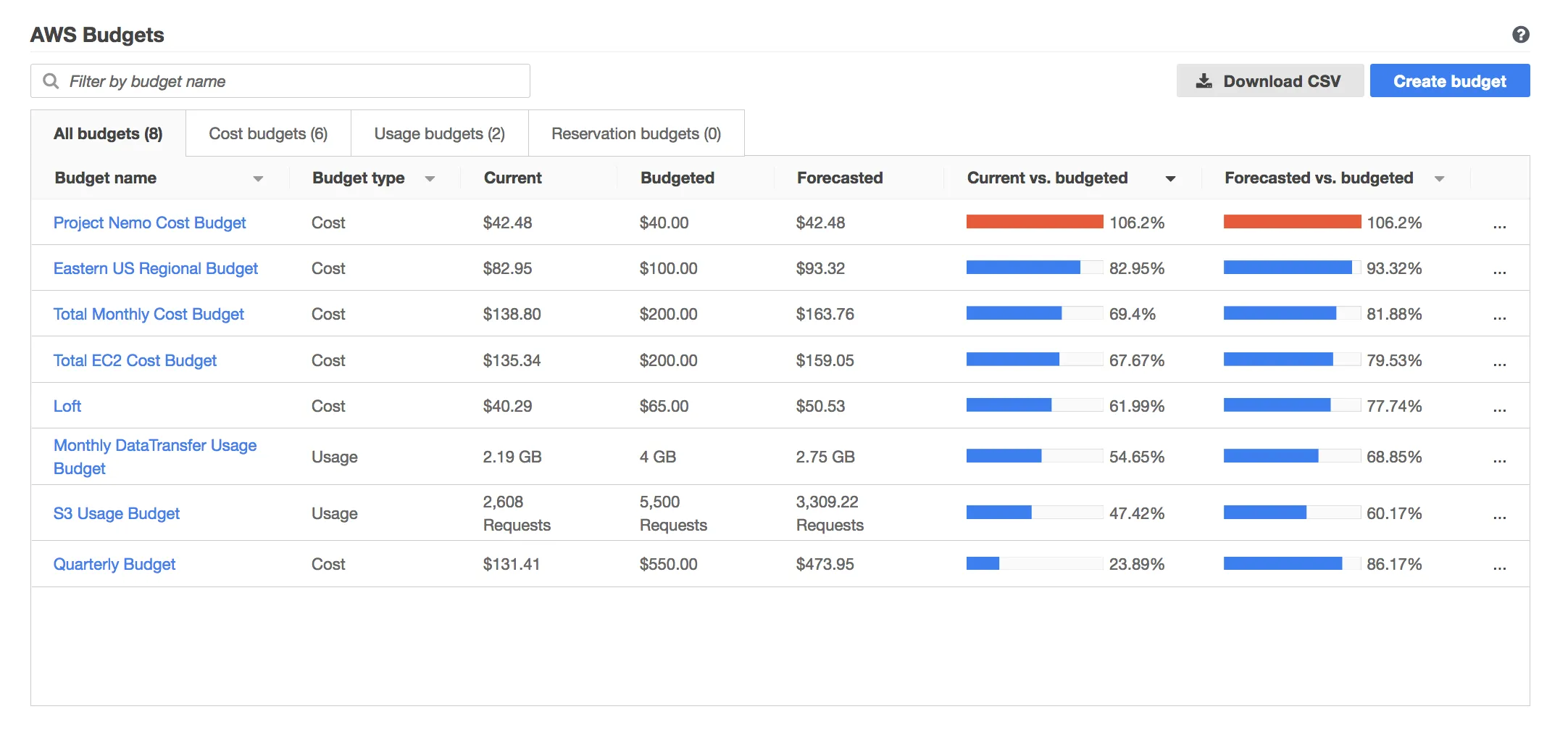
Task: Click Project Nemo red current vs. budgeted bar
Action: [x=1035, y=222]
